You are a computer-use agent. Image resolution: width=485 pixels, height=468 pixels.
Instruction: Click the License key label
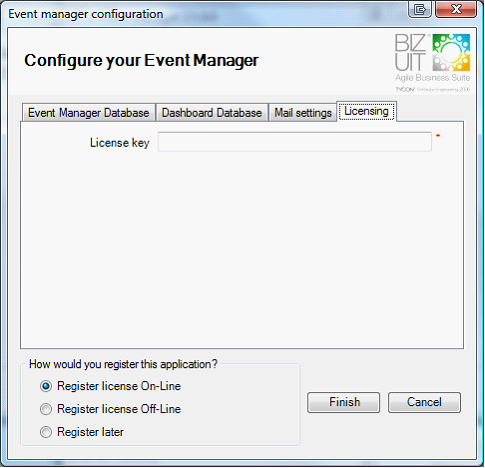click(x=120, y=143)
